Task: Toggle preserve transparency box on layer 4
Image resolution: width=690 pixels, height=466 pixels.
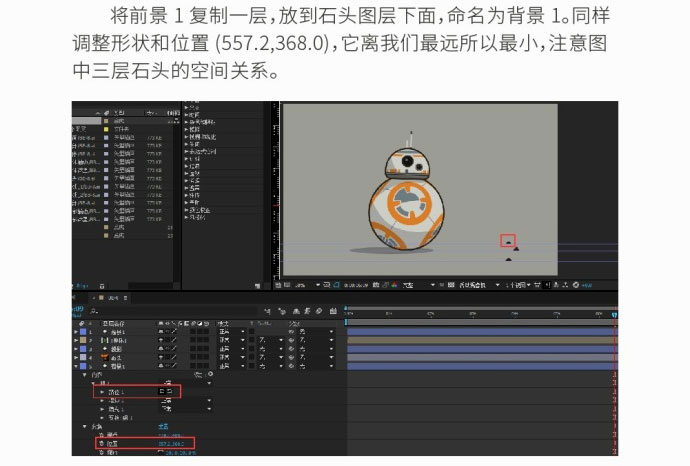Action: (x=252, y=357)
